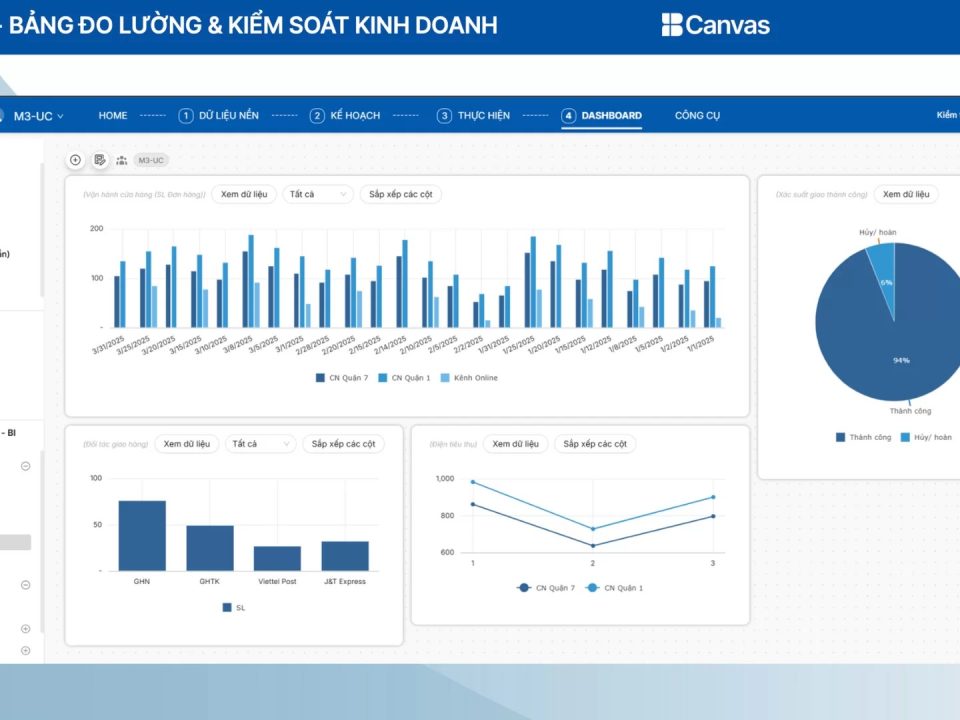This screenshot has width=960, height=720.
Task: Click the GHTK bar in the delivery partner chart
Action: point(210,548)
